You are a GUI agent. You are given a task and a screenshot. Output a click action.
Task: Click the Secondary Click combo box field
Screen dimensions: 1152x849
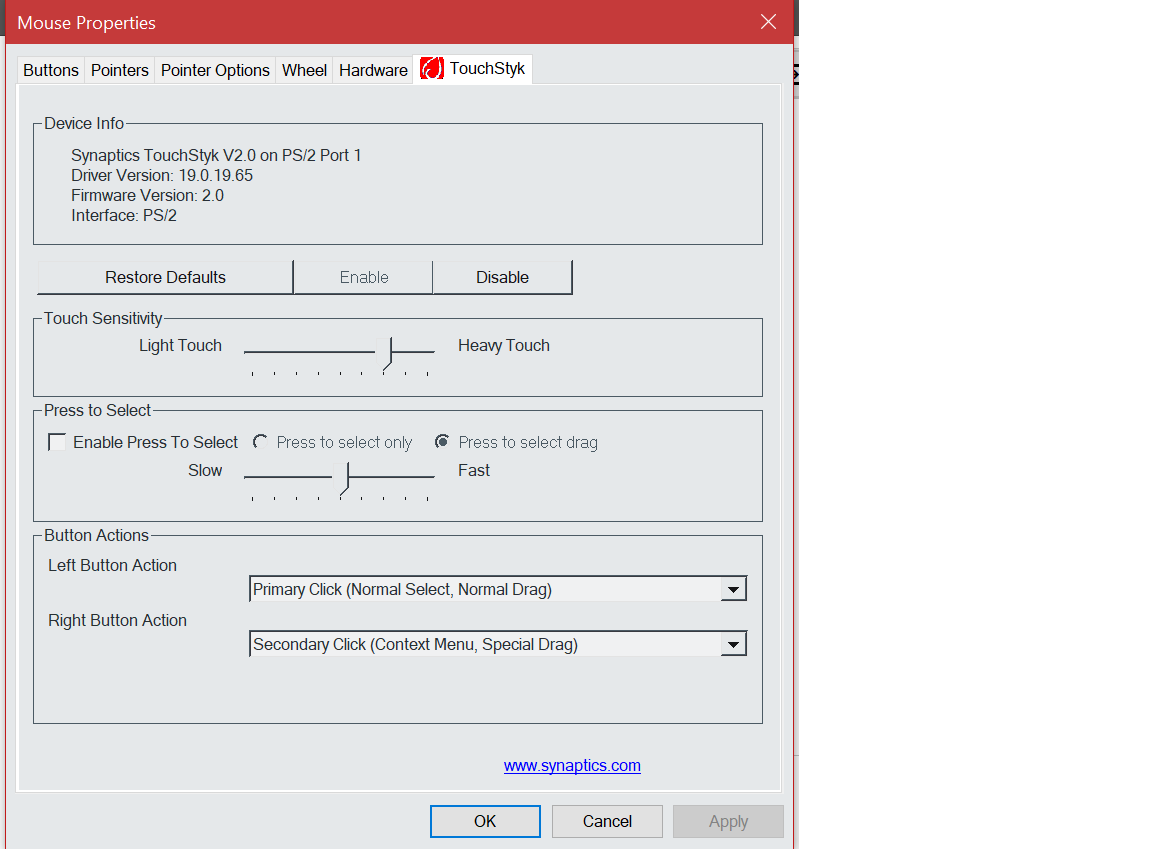click(x=498, y=644)
